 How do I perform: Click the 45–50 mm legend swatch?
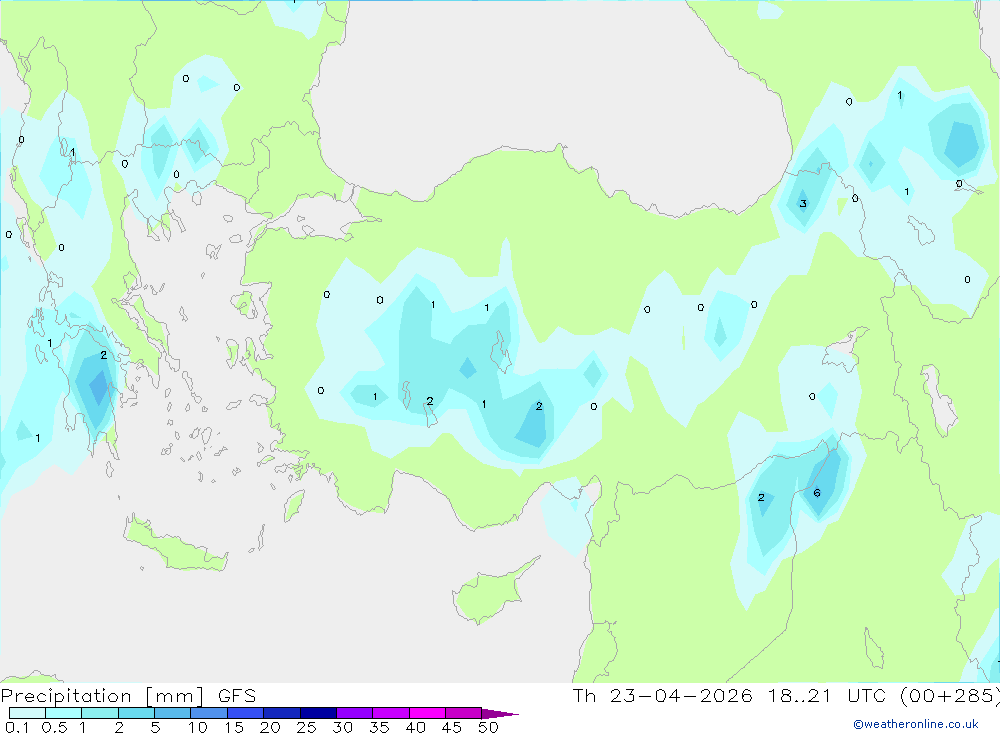click(464, 713)
